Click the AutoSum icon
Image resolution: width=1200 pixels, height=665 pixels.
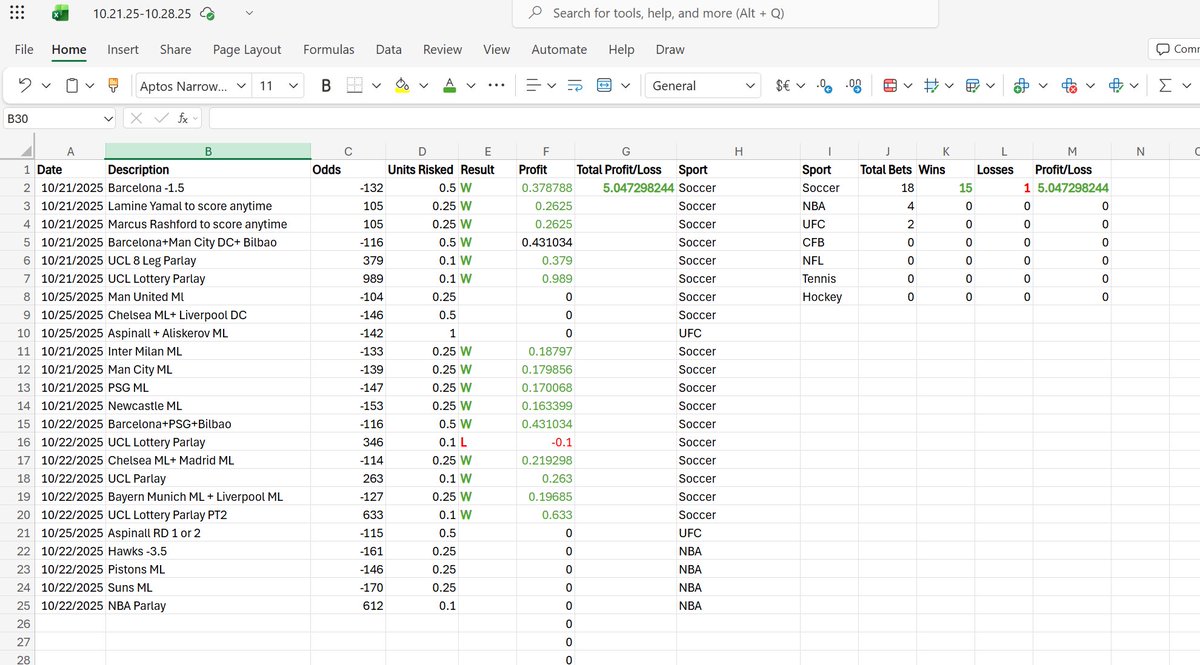coord(1165,85)
